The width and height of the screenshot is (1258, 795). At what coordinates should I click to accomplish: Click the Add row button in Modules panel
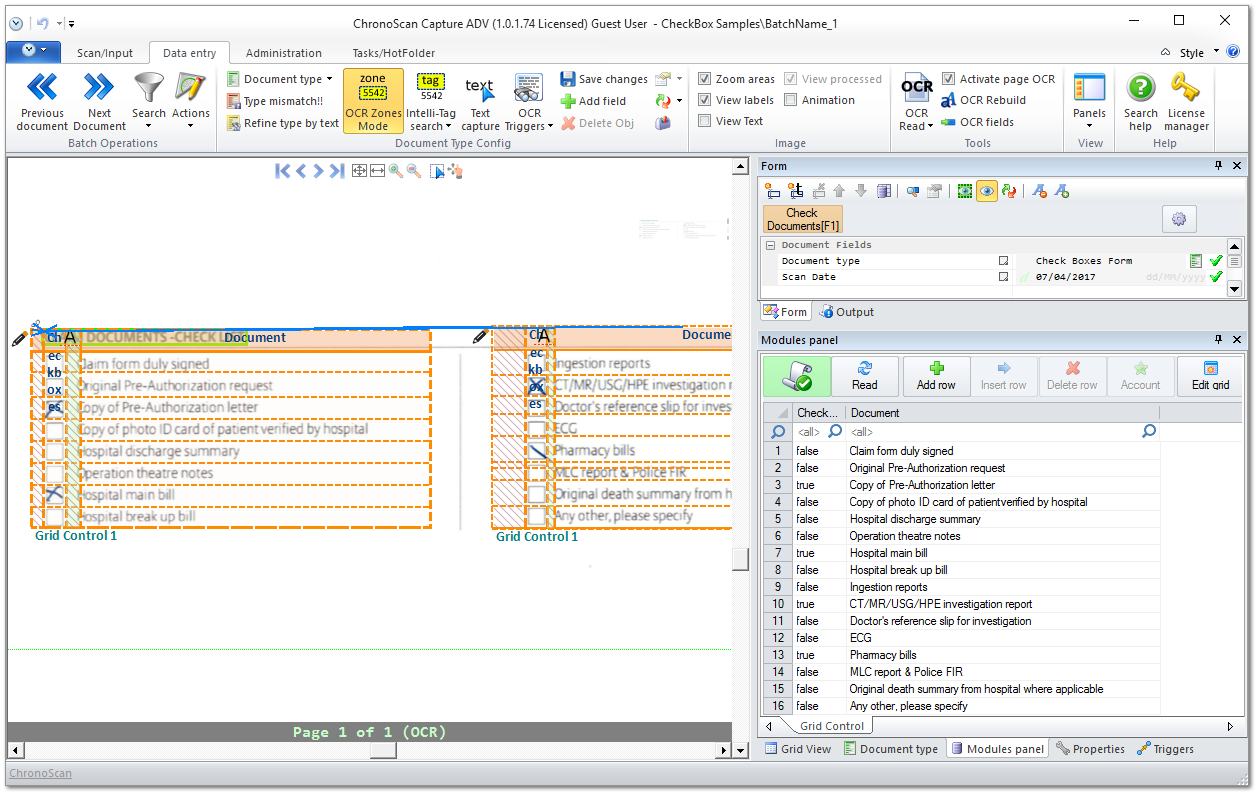click(x=936, y=376)
